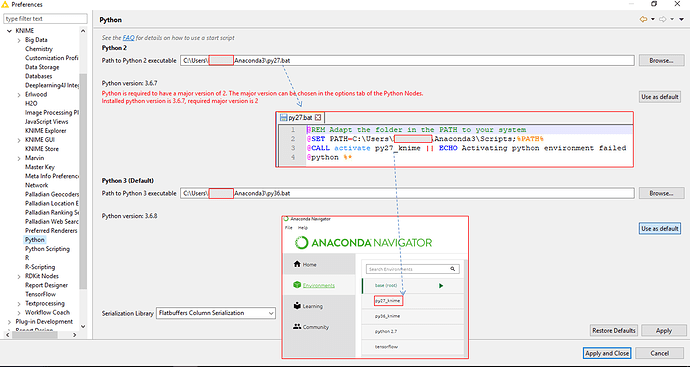Viewport: 690px width, 367px height.
Task: Select R-Scripting preference page
Action: pyautogui.click(x=40, y=267)
